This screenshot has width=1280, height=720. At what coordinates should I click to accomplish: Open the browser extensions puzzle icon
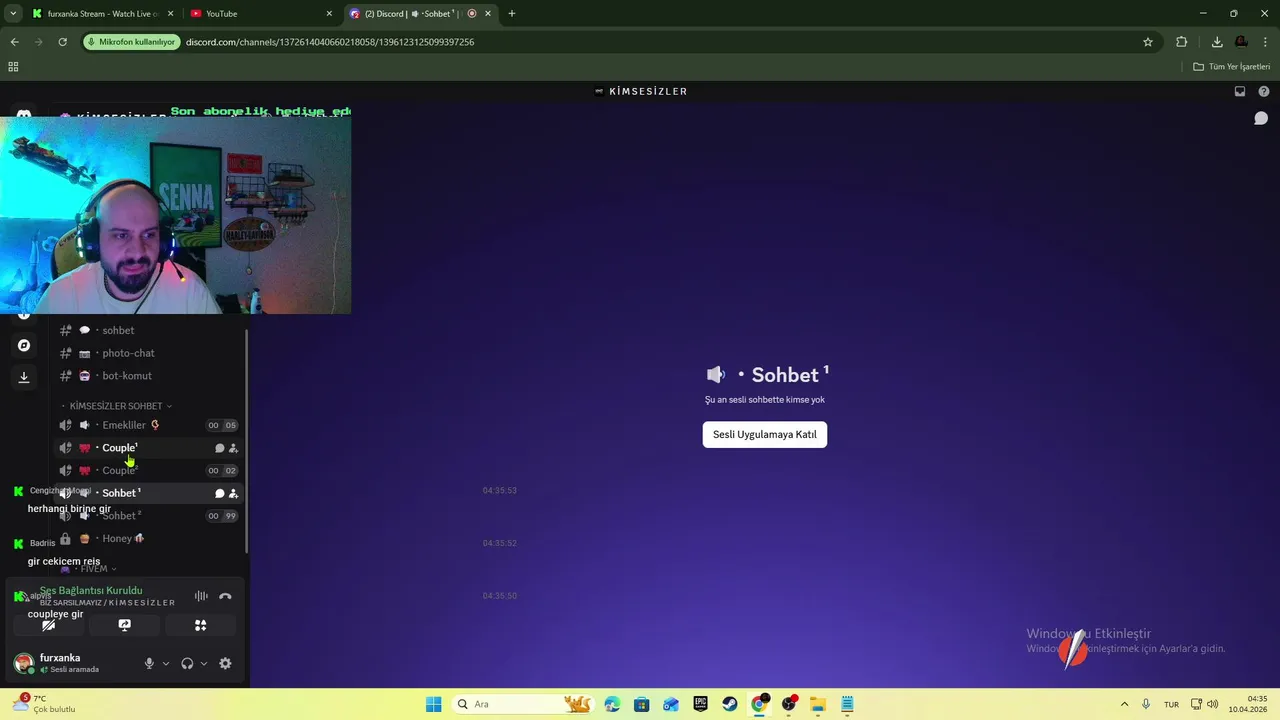(1182, 42)
